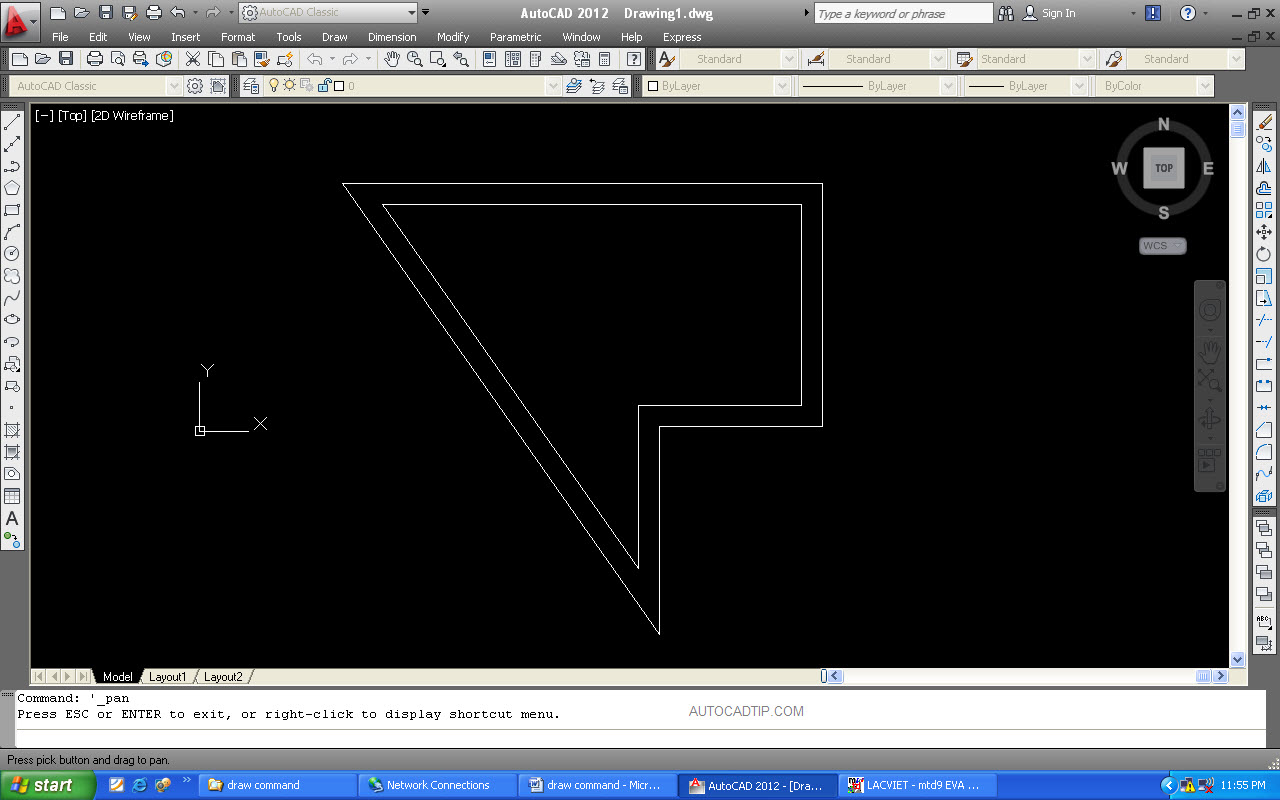Click the Plot Preview icon

coord(117,59)
